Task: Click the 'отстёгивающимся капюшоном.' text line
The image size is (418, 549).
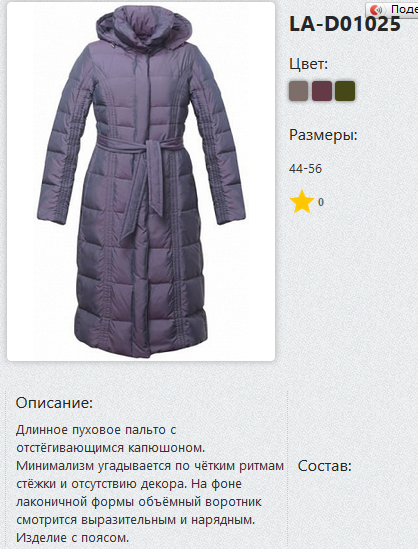Action: [x=111, y=448]
